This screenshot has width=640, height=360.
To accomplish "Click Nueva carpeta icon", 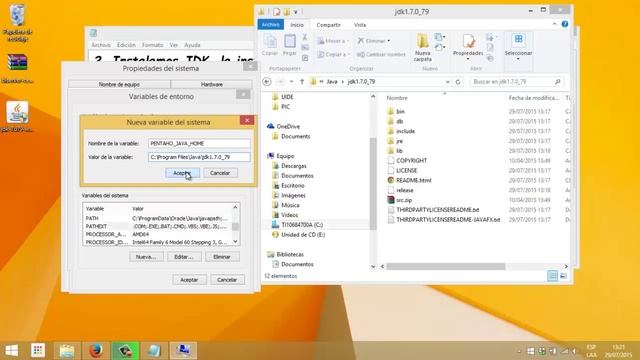I will [422, 48].
